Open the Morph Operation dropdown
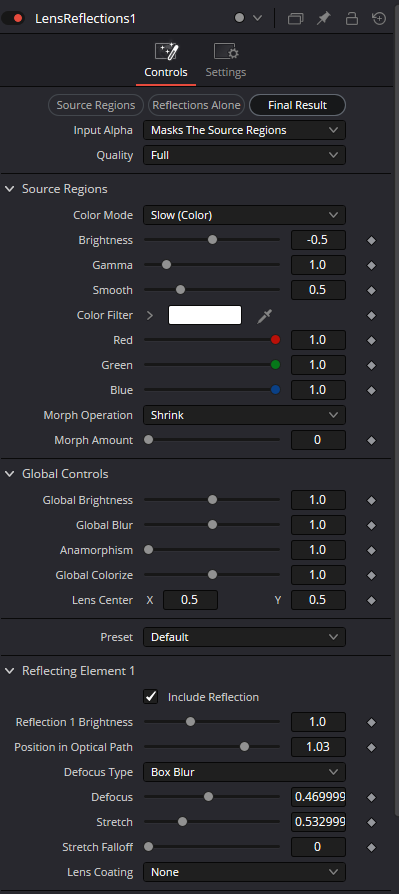 click(244, 415)
